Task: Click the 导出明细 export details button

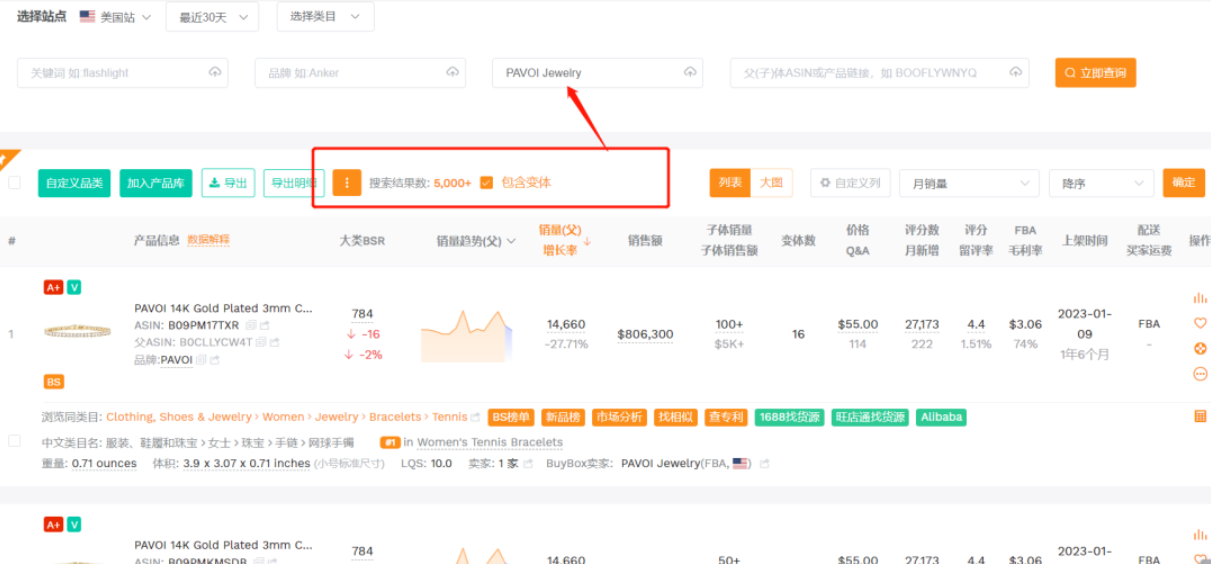Action: (294, 183)
